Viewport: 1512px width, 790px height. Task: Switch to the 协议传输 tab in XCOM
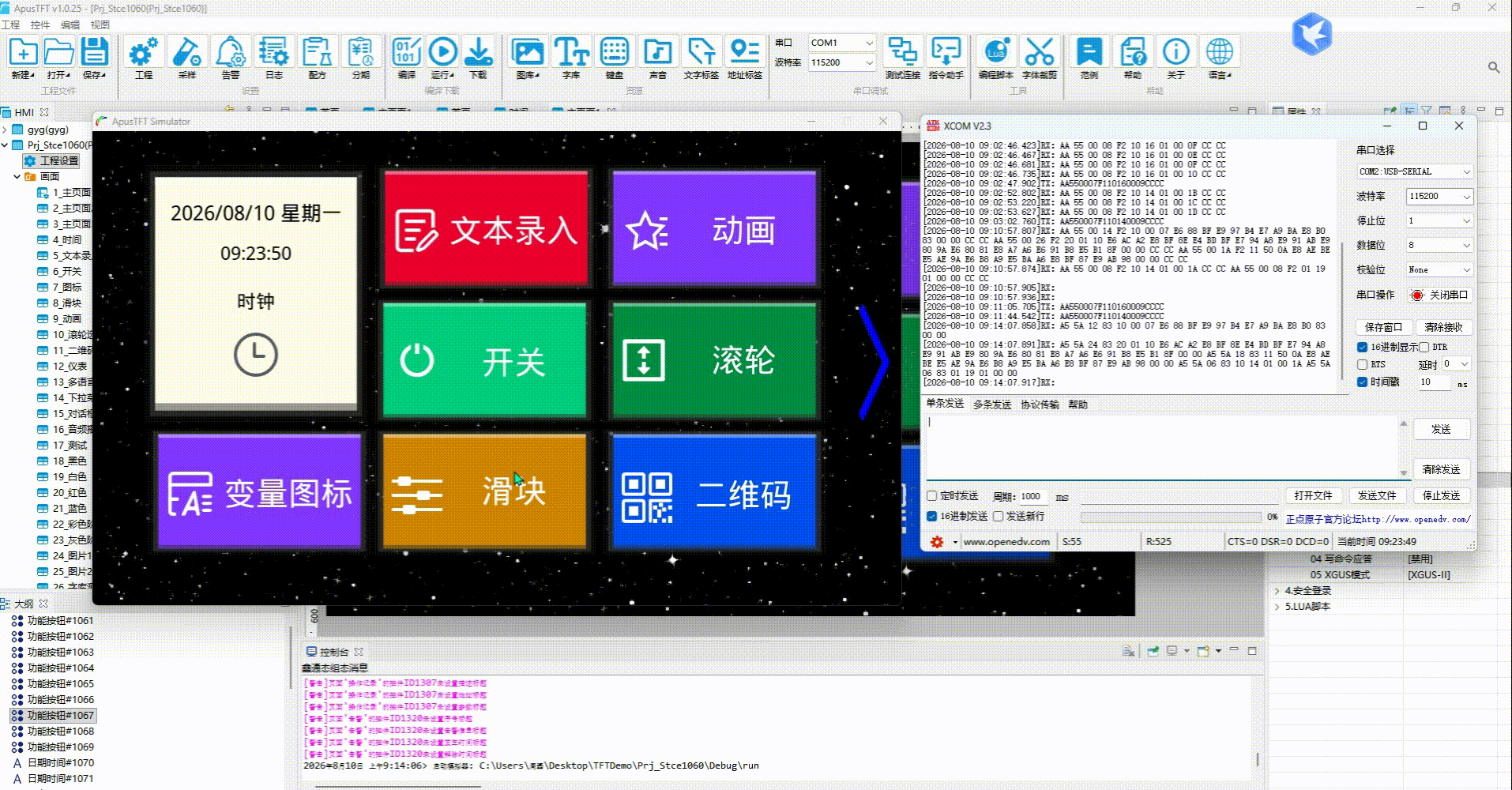tap(1040, 404)
